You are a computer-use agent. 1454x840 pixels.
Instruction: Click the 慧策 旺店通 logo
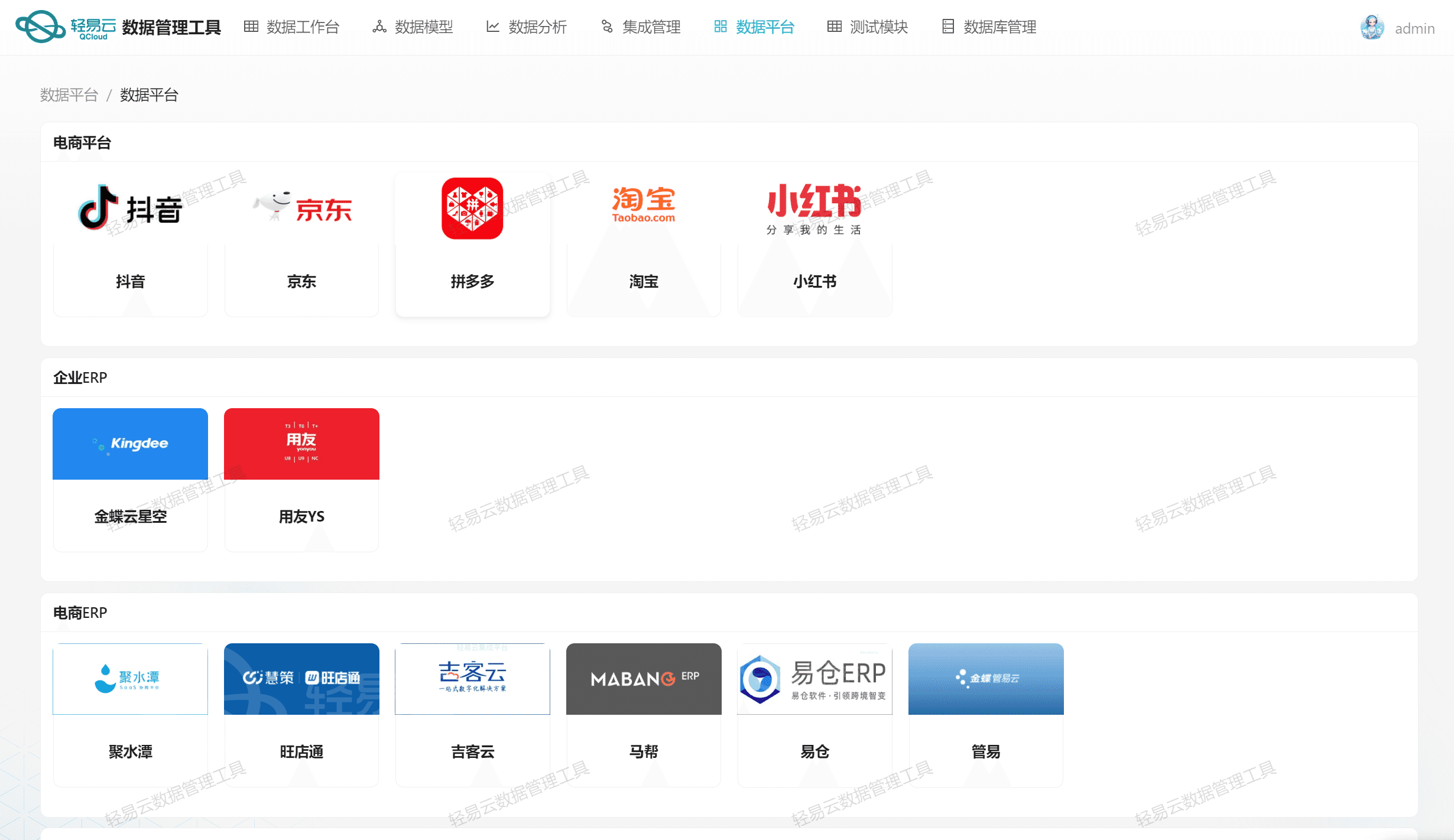pos(302,679)
